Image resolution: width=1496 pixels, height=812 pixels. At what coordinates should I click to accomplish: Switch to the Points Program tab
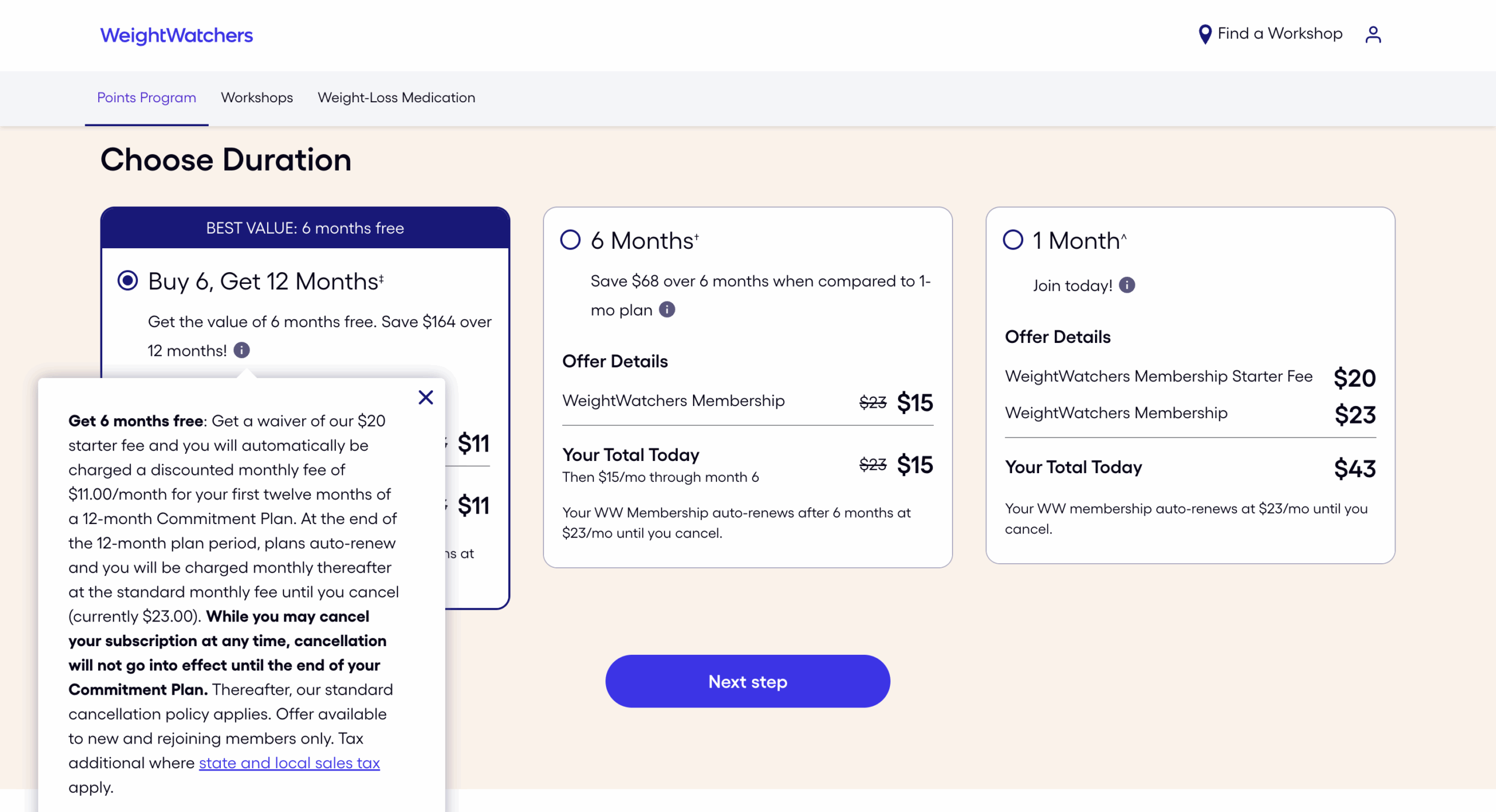point(146,98)
